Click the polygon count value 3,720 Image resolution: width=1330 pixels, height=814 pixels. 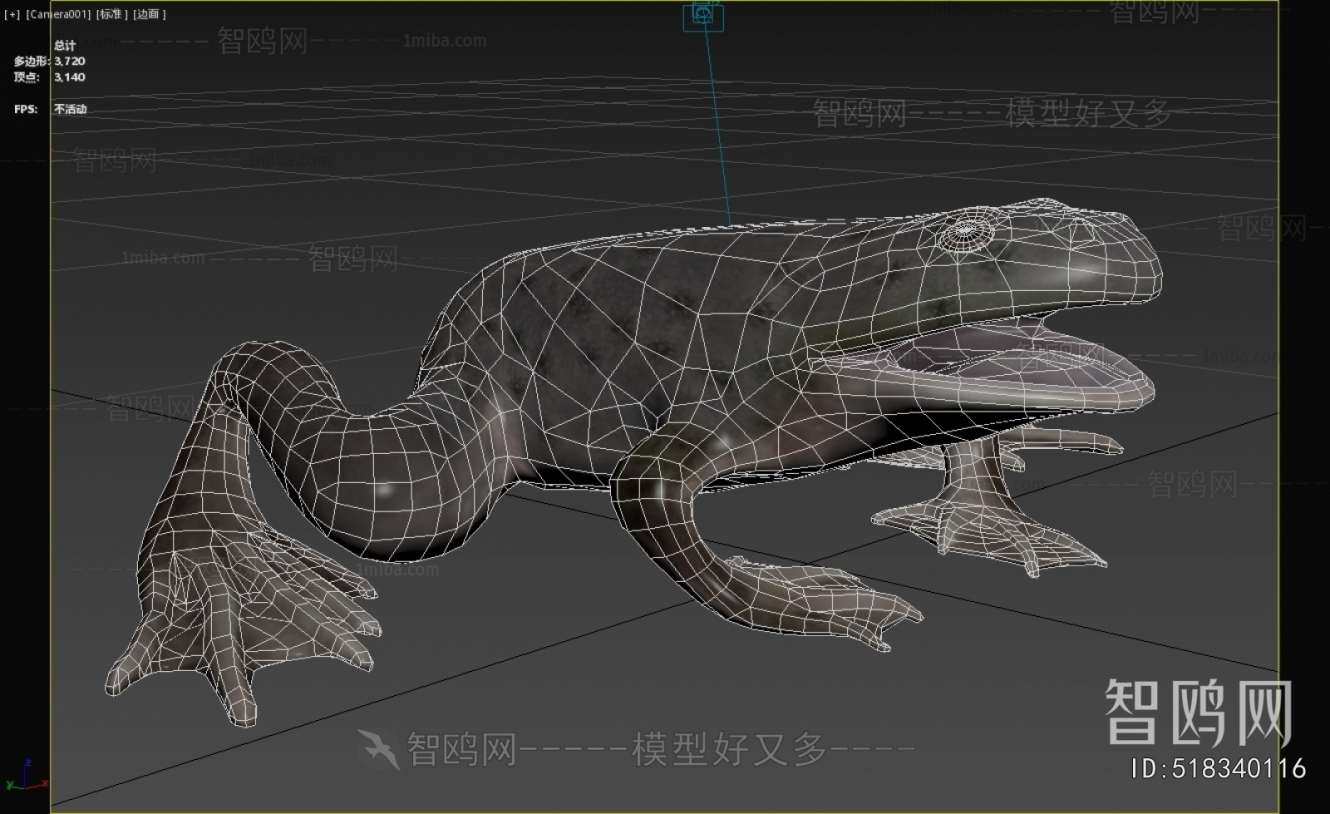69,61
